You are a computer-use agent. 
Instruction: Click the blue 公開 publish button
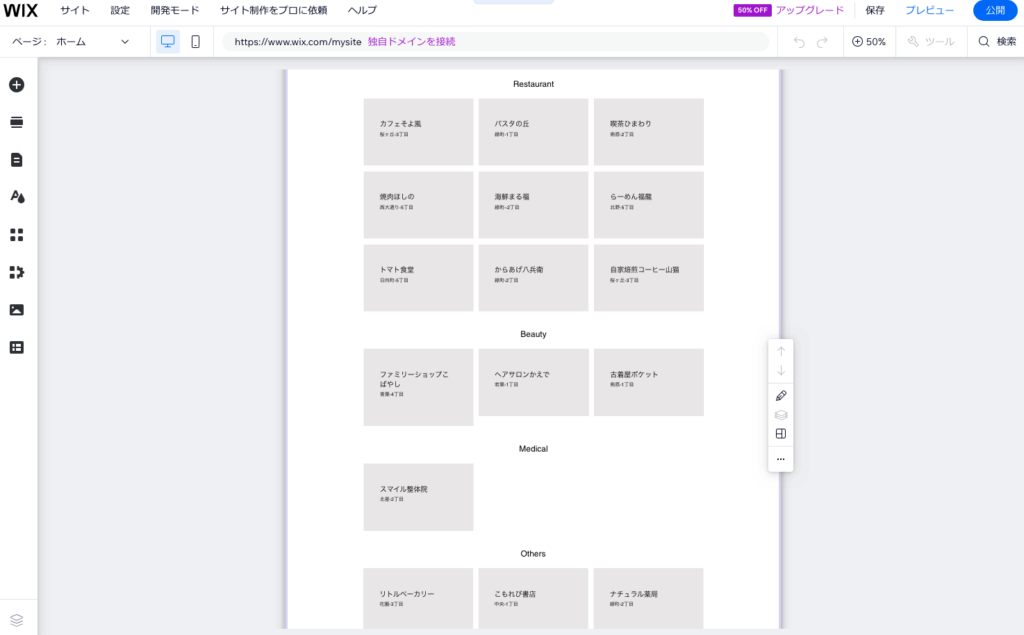994,10
